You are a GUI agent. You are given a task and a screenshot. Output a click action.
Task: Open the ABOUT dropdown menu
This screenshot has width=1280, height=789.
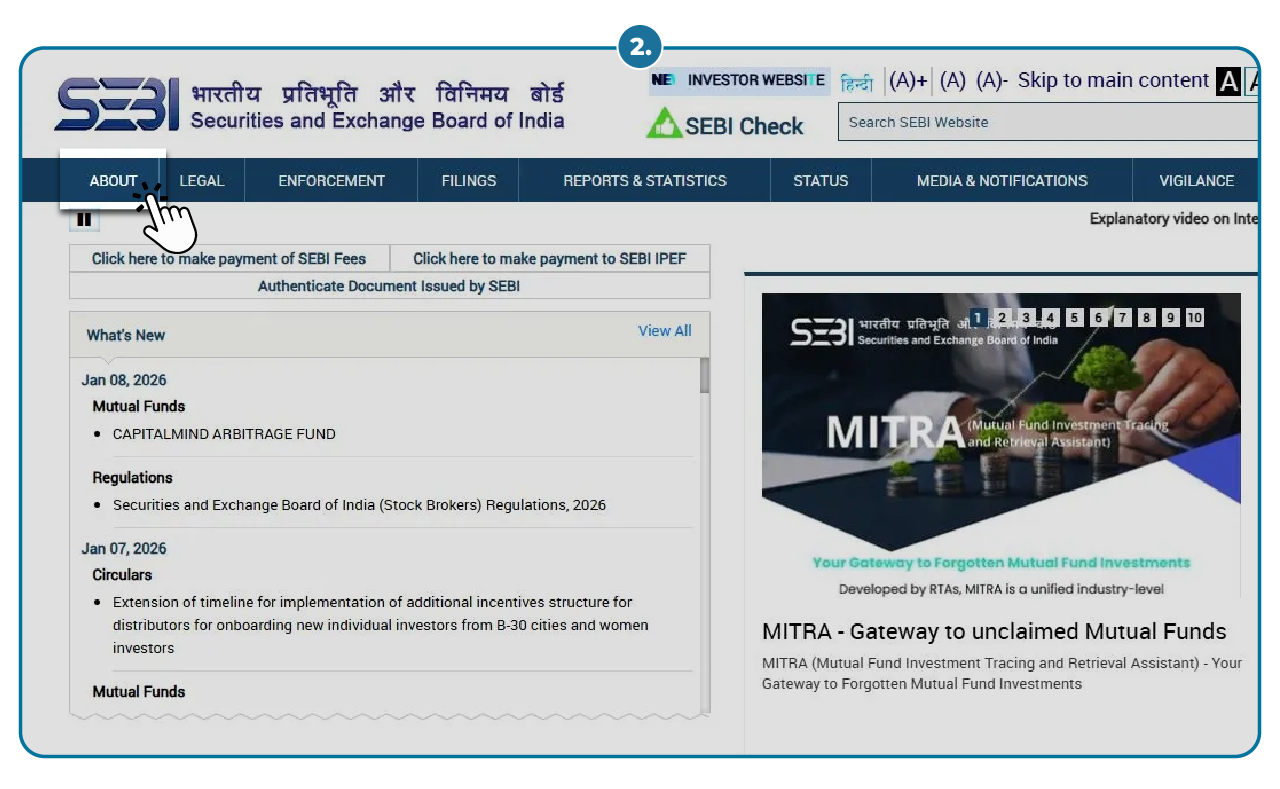(x=113, y=180)
